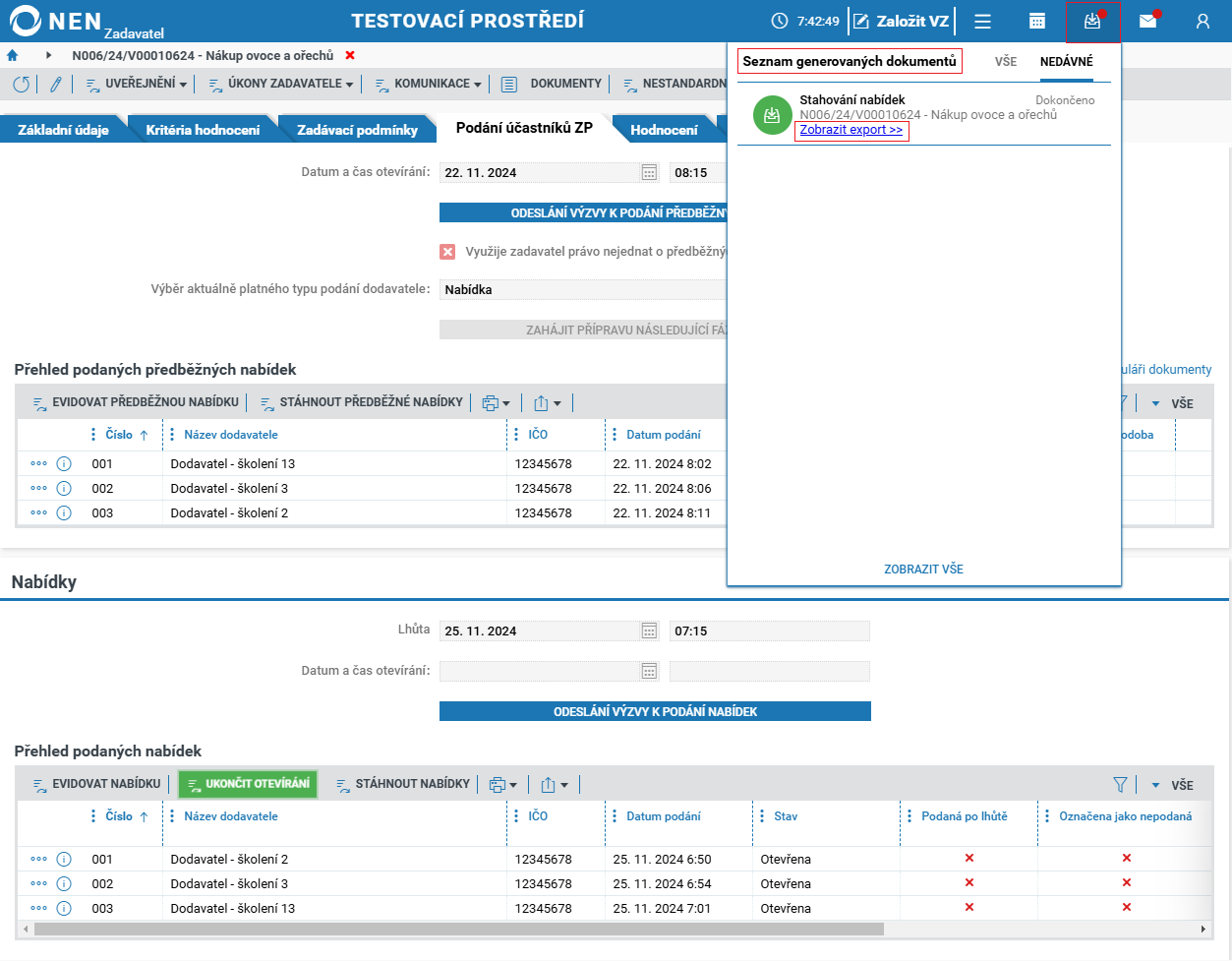1232x961 pixels.
Task: Click EVIDOVAT NABÍDKU in offers toolbar
Action: click(x=96, y=784)
